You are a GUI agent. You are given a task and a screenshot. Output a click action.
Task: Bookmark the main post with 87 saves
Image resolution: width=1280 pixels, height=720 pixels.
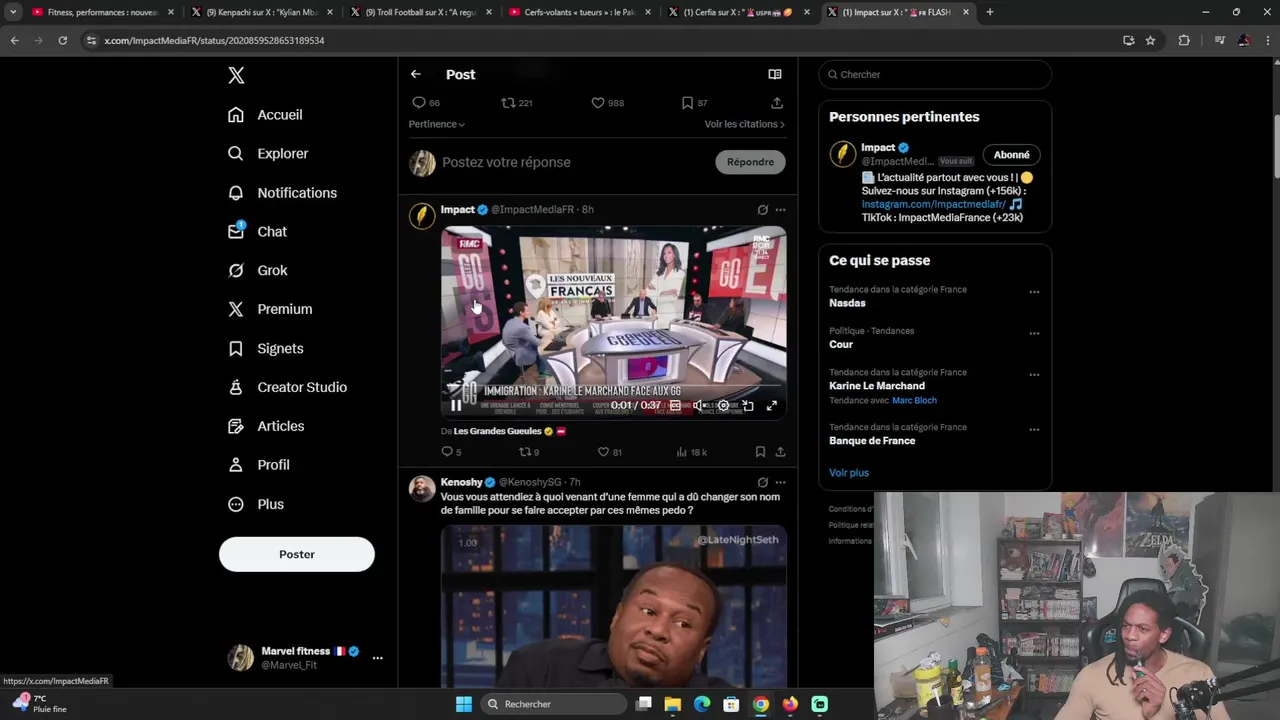coord(694,103)
